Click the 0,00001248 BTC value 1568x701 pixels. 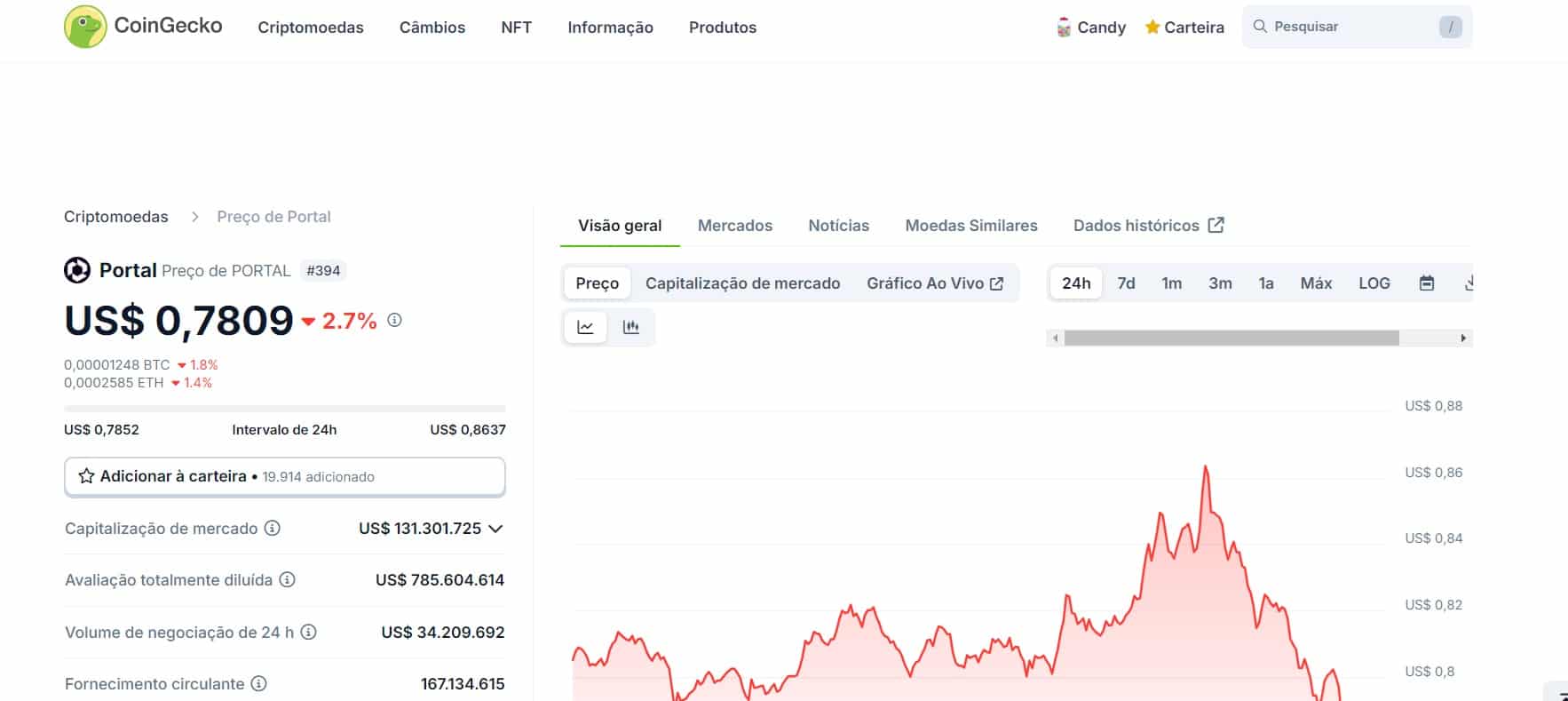(116, 365)
